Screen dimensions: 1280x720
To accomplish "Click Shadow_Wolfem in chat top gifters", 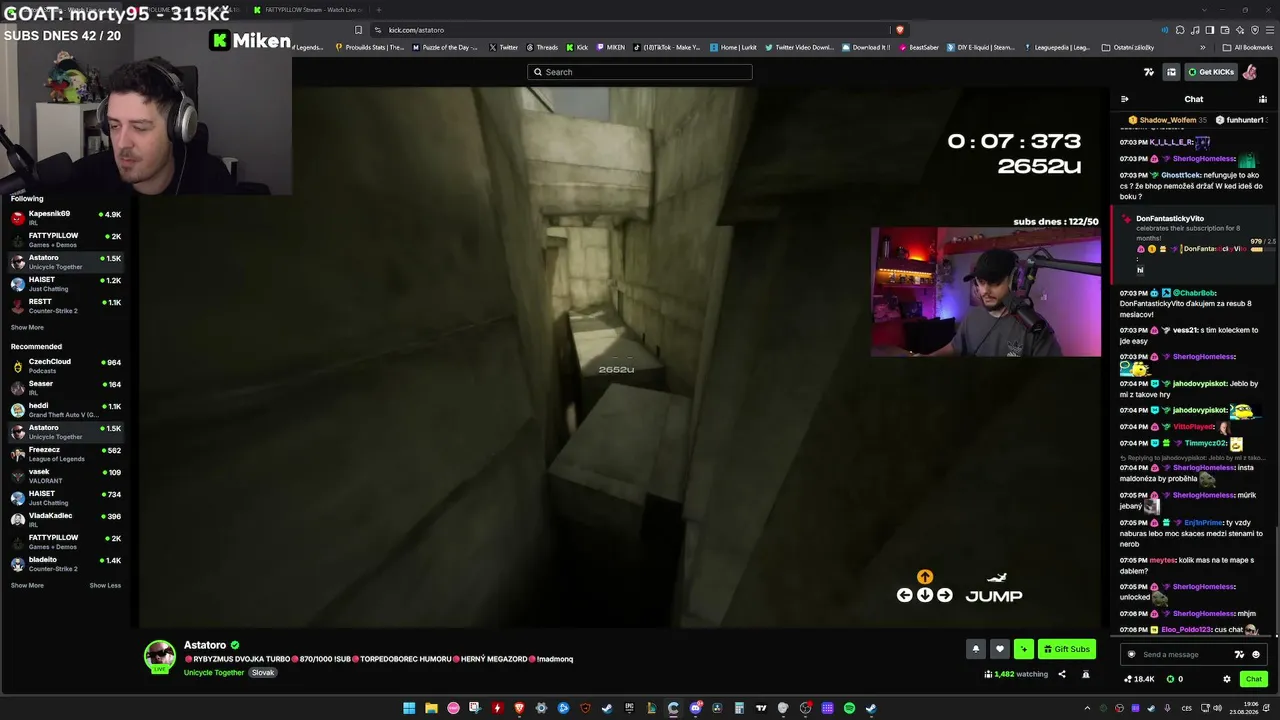I will tap(1166, 120).
